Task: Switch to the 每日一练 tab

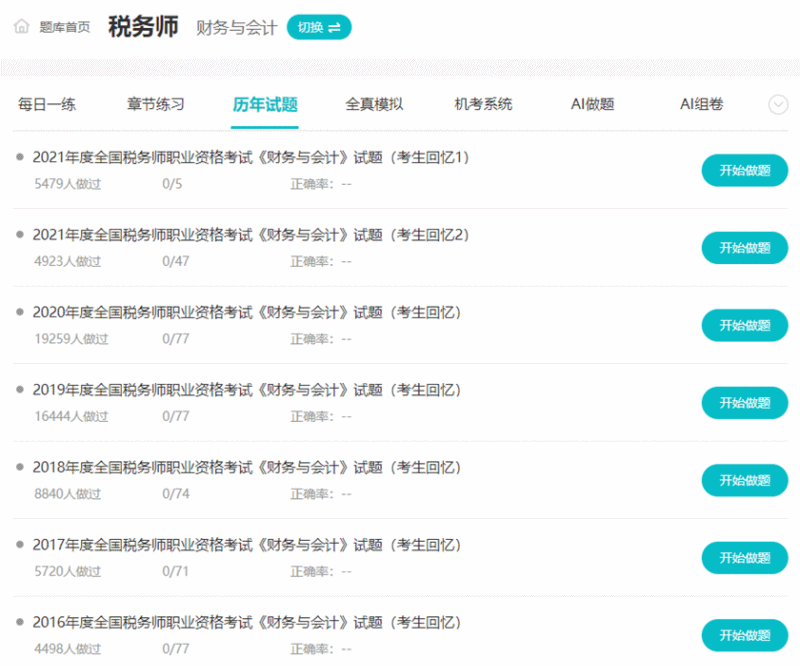Action: [x=47, y=104]
